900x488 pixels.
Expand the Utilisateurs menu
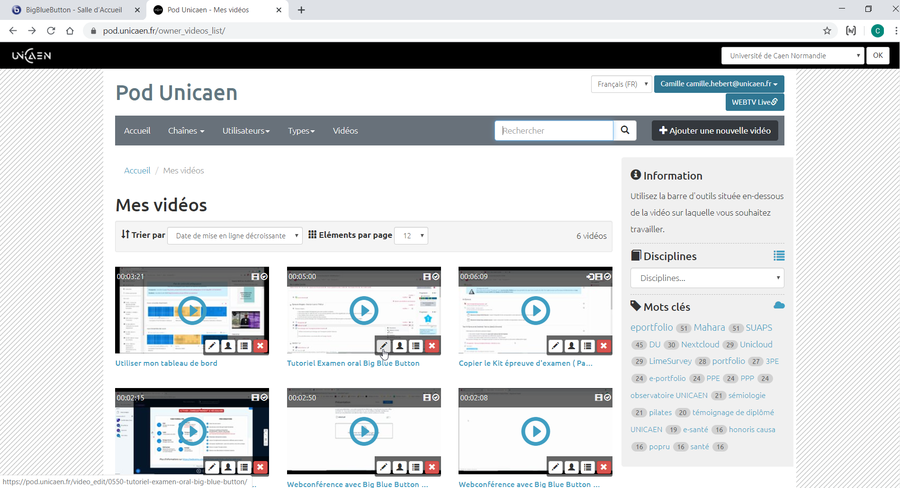(x=246, y=131)
